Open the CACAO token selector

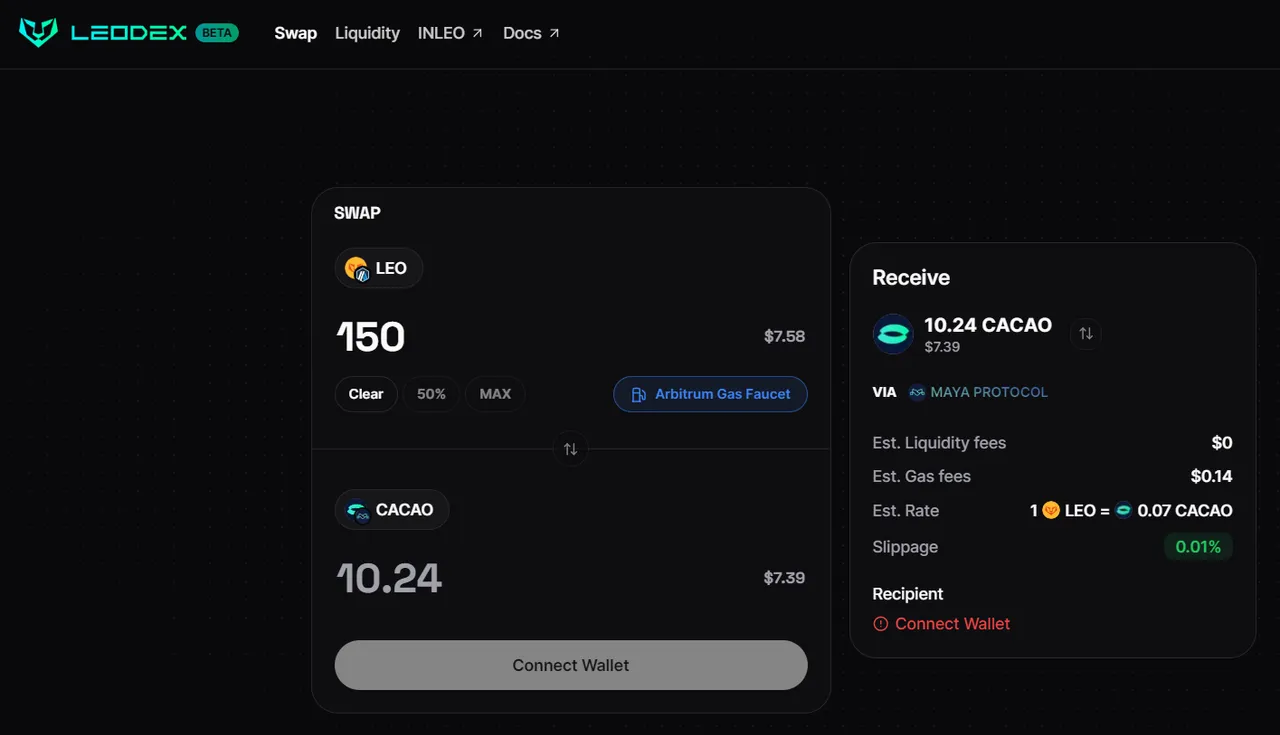pos(392,510)
